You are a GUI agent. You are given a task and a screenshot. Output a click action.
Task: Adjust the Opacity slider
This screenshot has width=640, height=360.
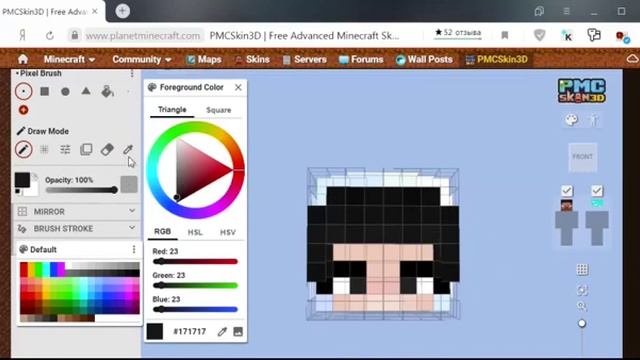click(x=81, y=190)
